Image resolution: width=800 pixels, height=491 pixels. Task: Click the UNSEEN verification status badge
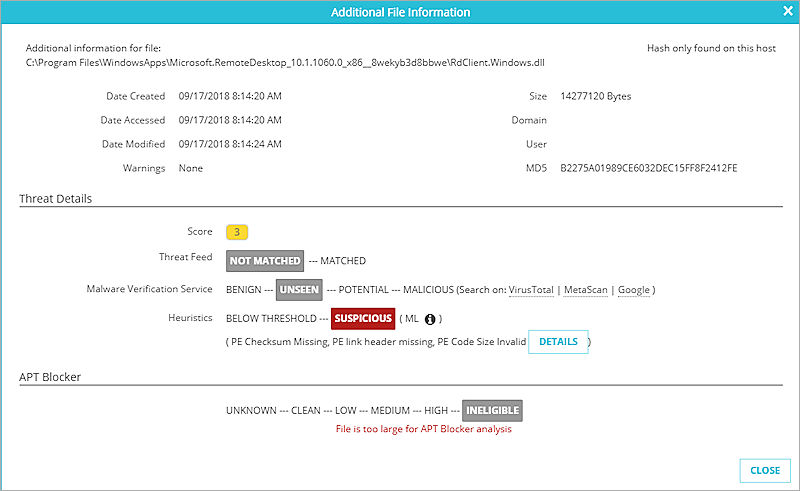tap(298, 289)
